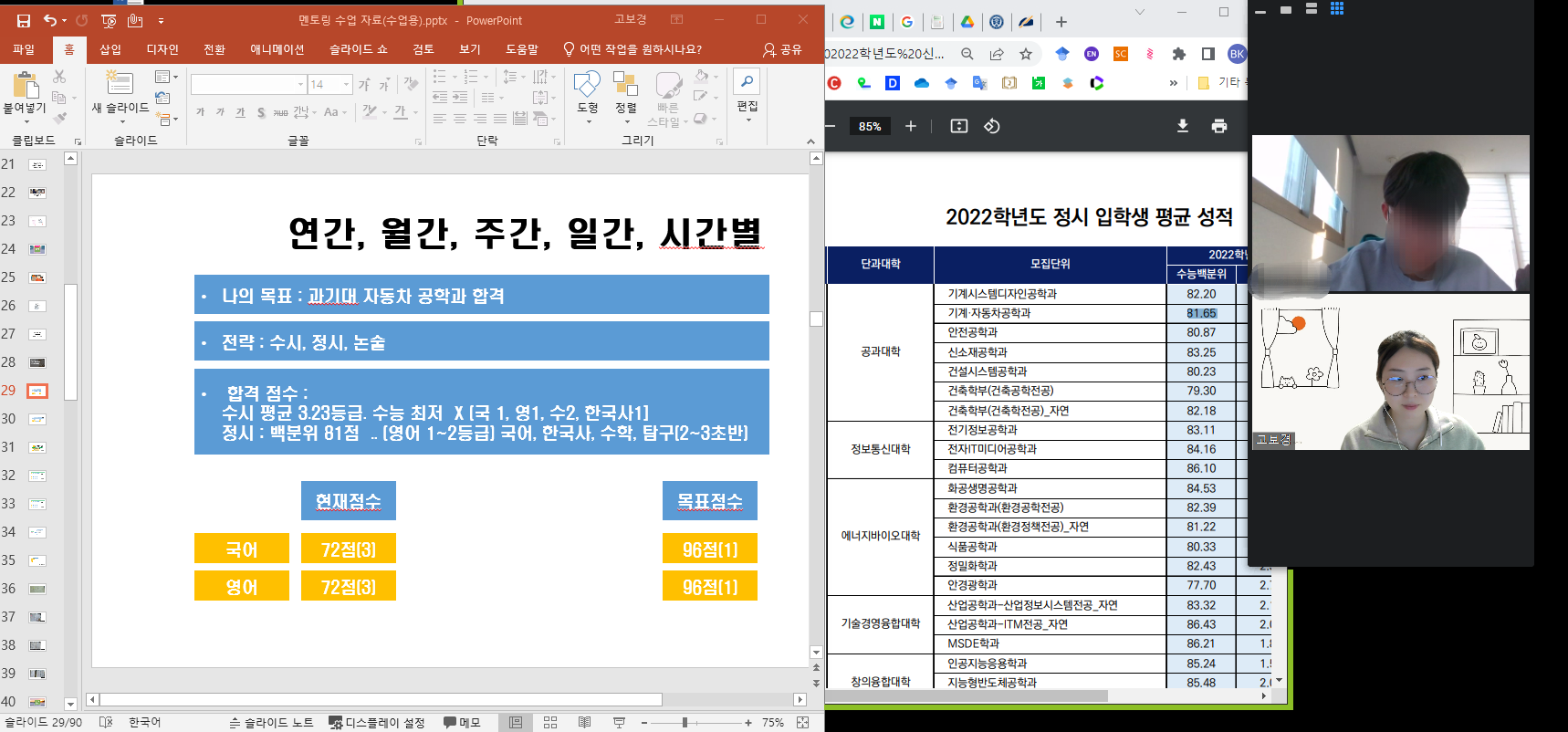Open Chrome extensions puzzle icon

click(1178, 54)
